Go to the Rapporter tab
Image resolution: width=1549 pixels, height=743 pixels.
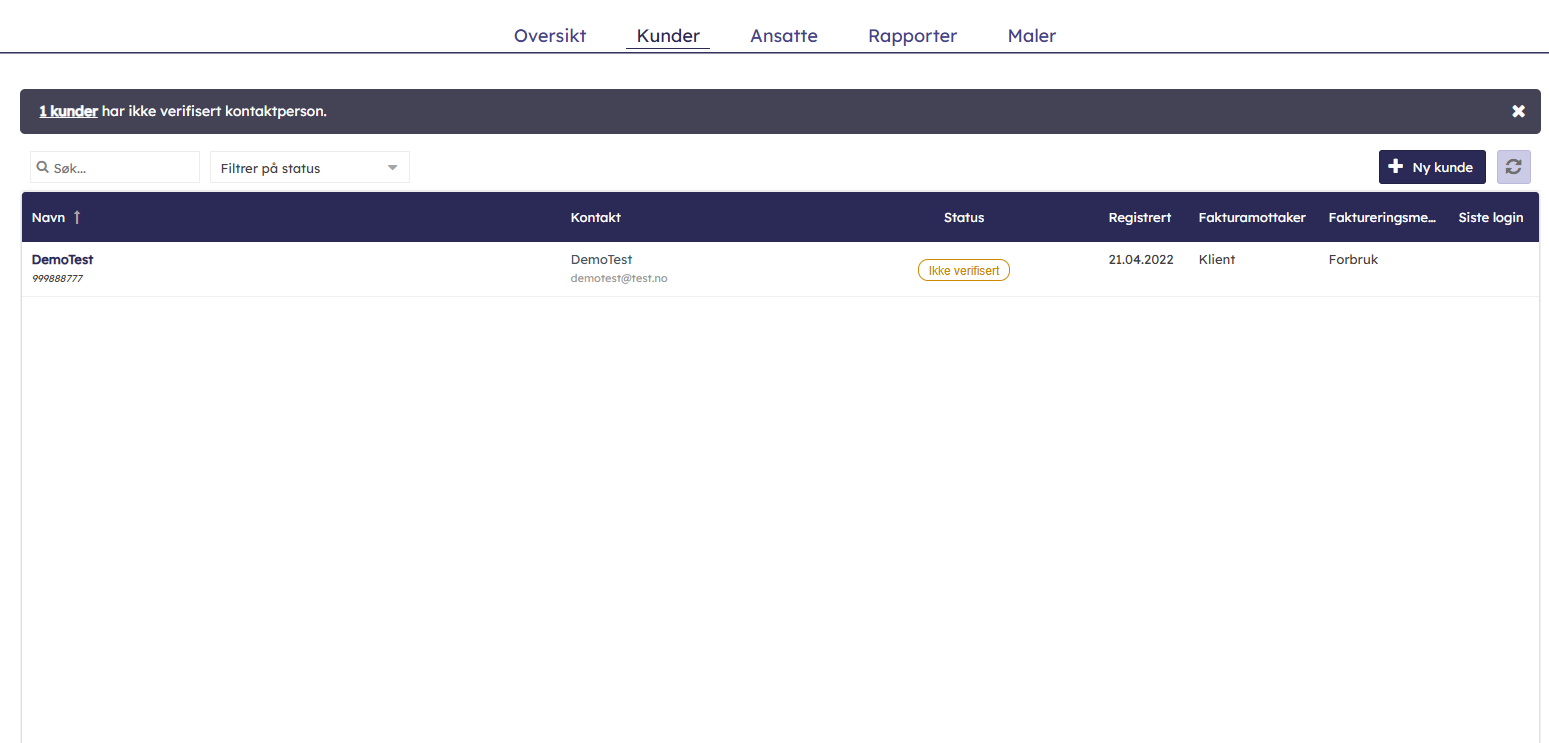912,36
